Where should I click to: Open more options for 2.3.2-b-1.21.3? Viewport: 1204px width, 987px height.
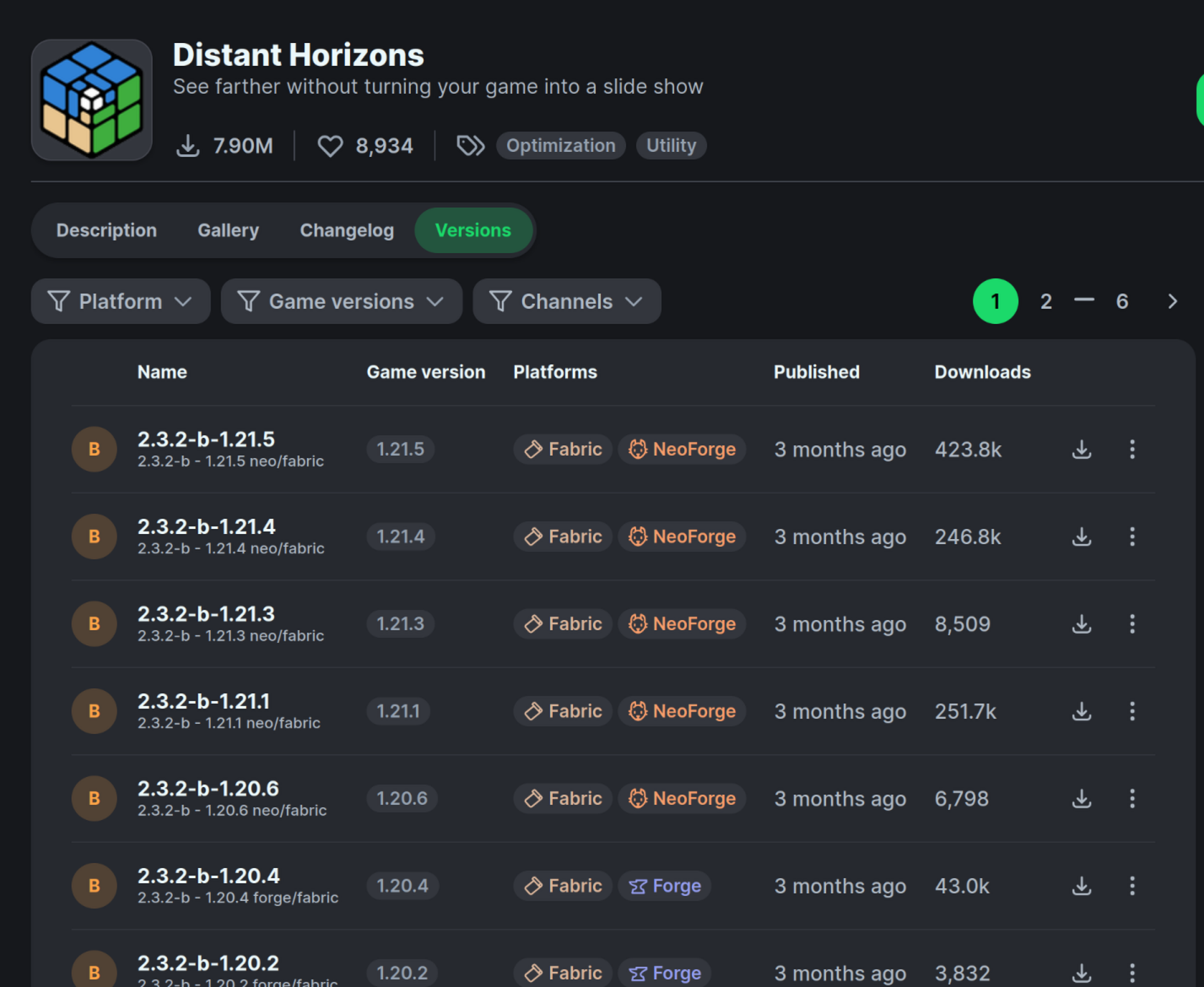(x=1132, y=624)
